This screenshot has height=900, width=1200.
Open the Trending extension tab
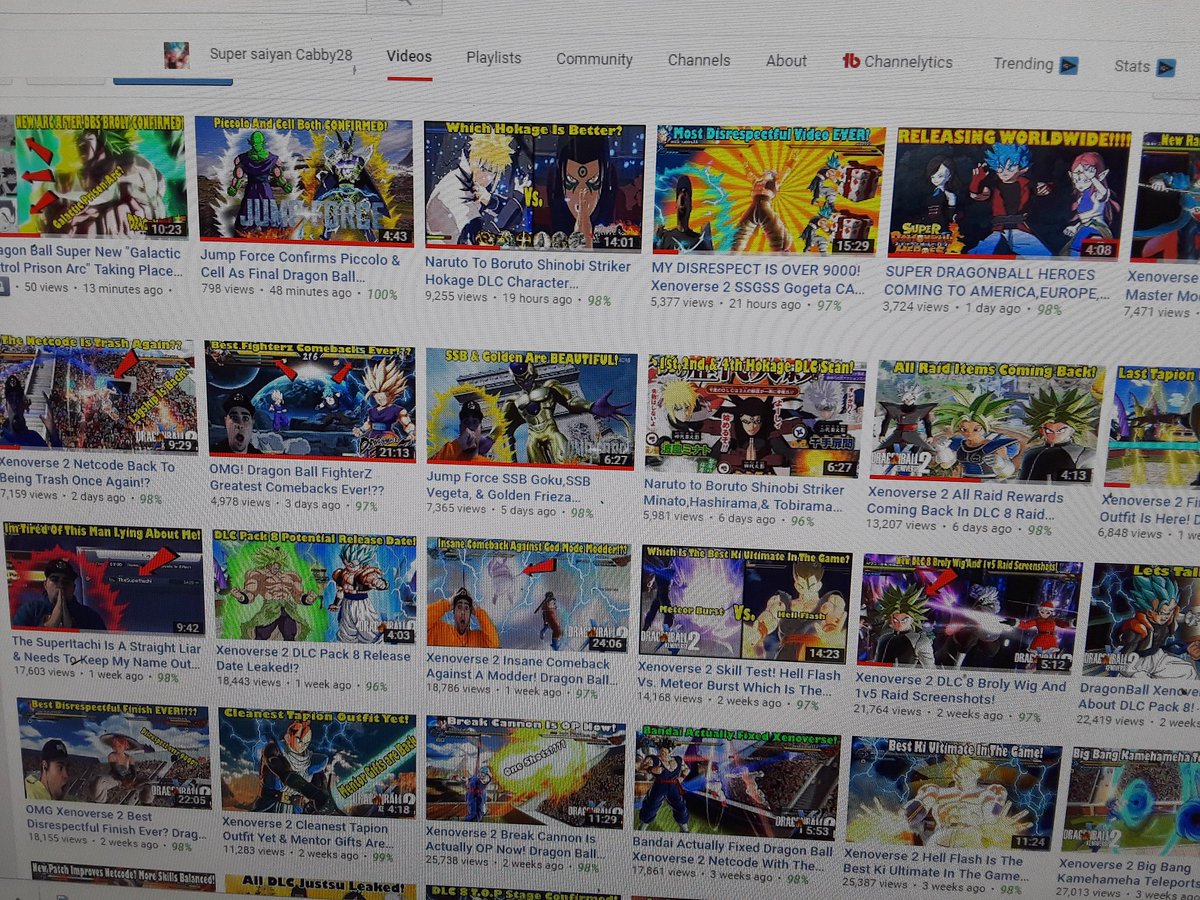pos(1035,65)
